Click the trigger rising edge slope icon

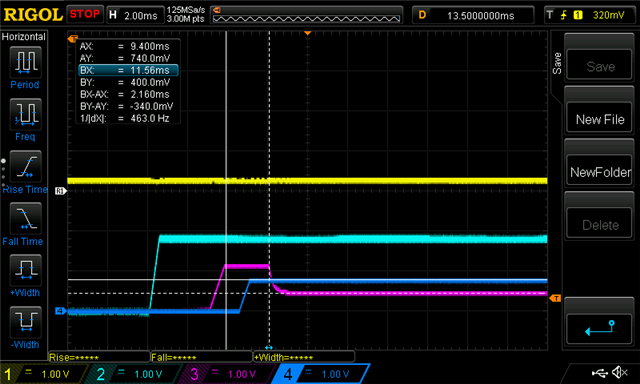564,15
